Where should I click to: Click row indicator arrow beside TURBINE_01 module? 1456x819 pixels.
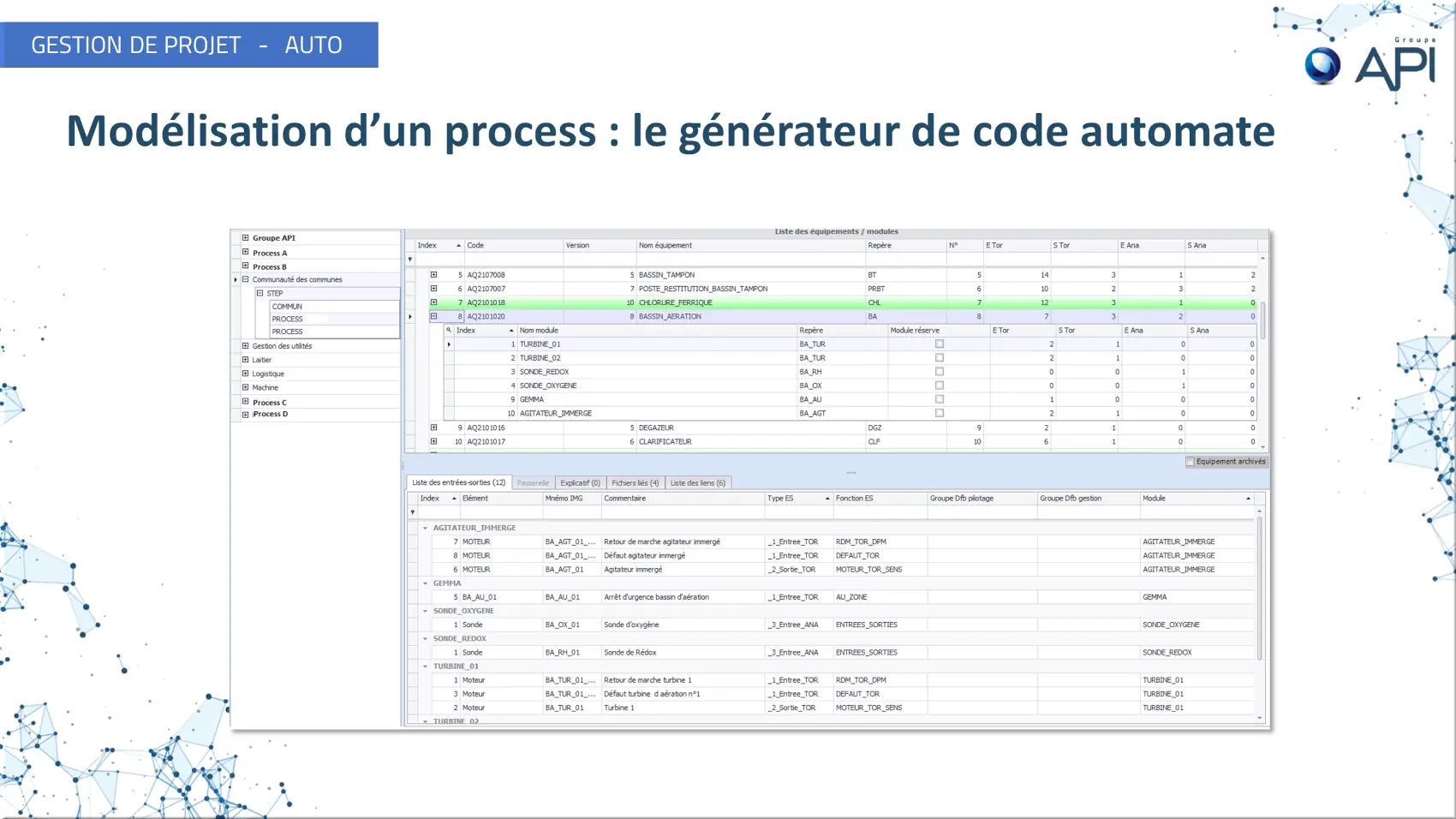[x=449, y=344]
